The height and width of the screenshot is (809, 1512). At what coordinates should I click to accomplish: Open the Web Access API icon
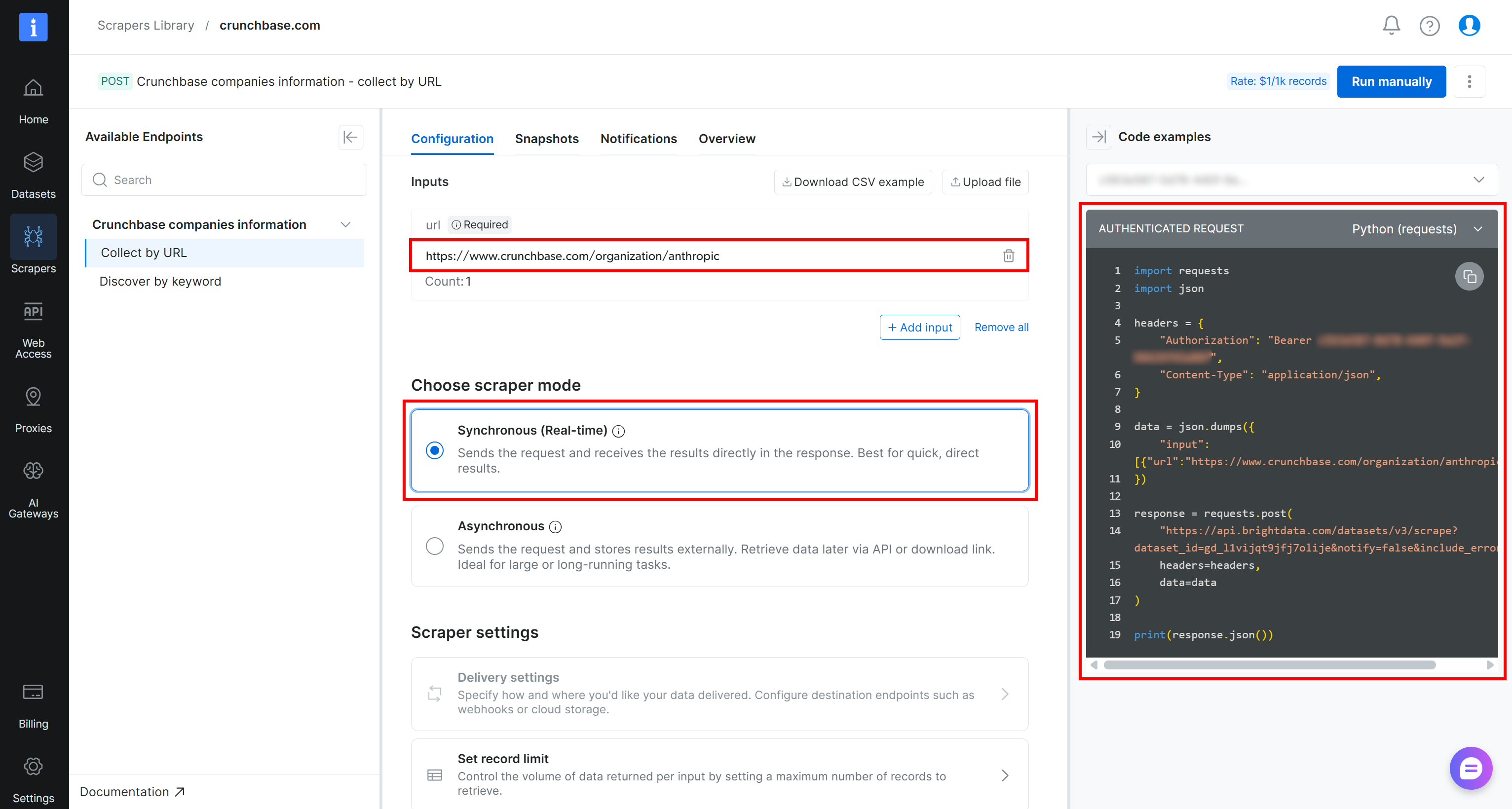pyautogui.click(x=33, y=311)
